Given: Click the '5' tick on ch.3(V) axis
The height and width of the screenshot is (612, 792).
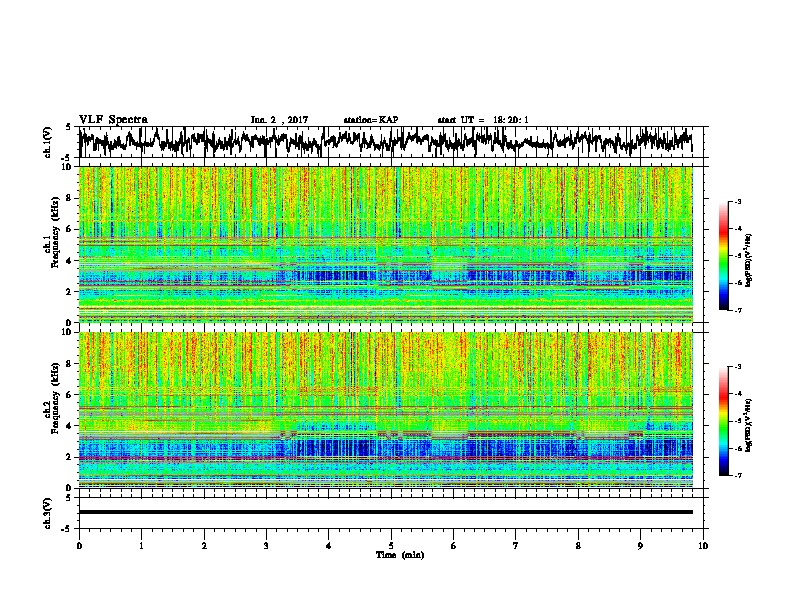Looking at the screenshot, I should 68,498.
